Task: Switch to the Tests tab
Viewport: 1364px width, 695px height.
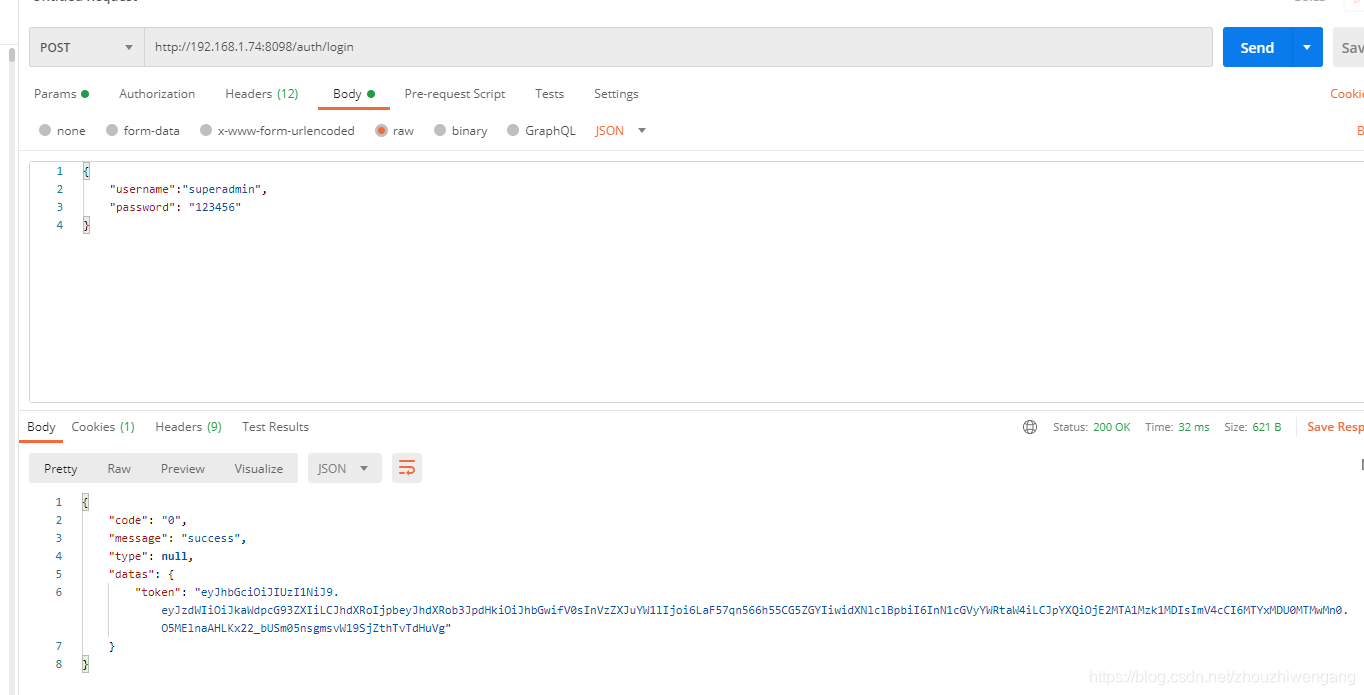Action: coord(549,93)
